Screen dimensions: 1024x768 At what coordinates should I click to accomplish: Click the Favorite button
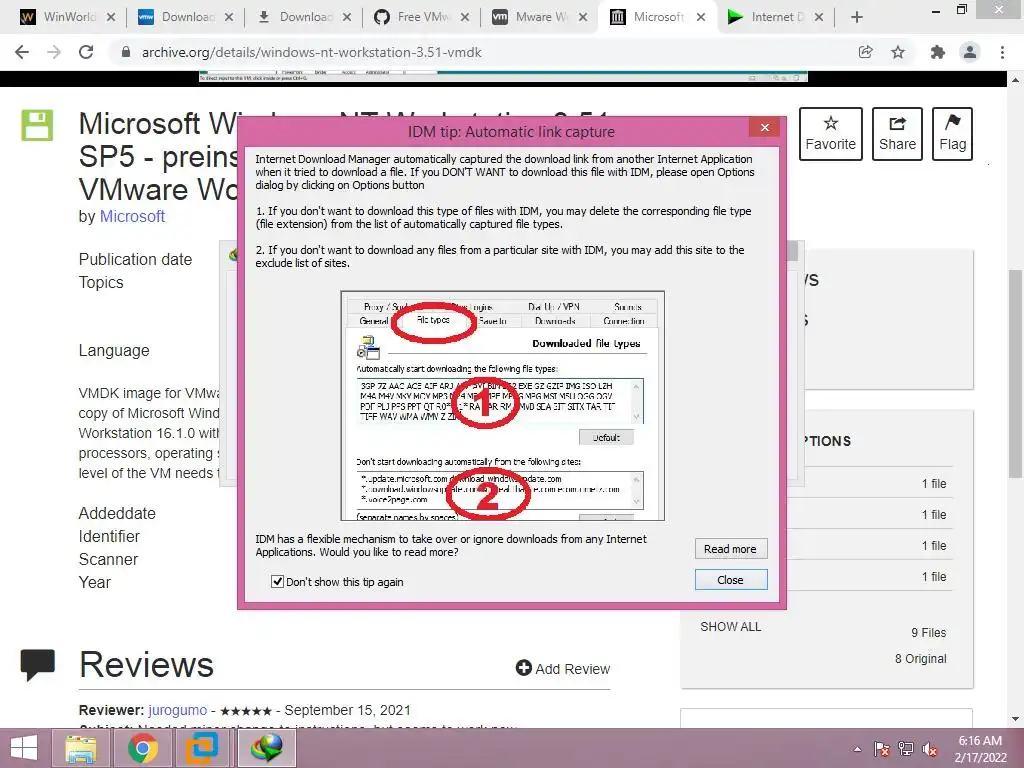(x=830, y=134)
